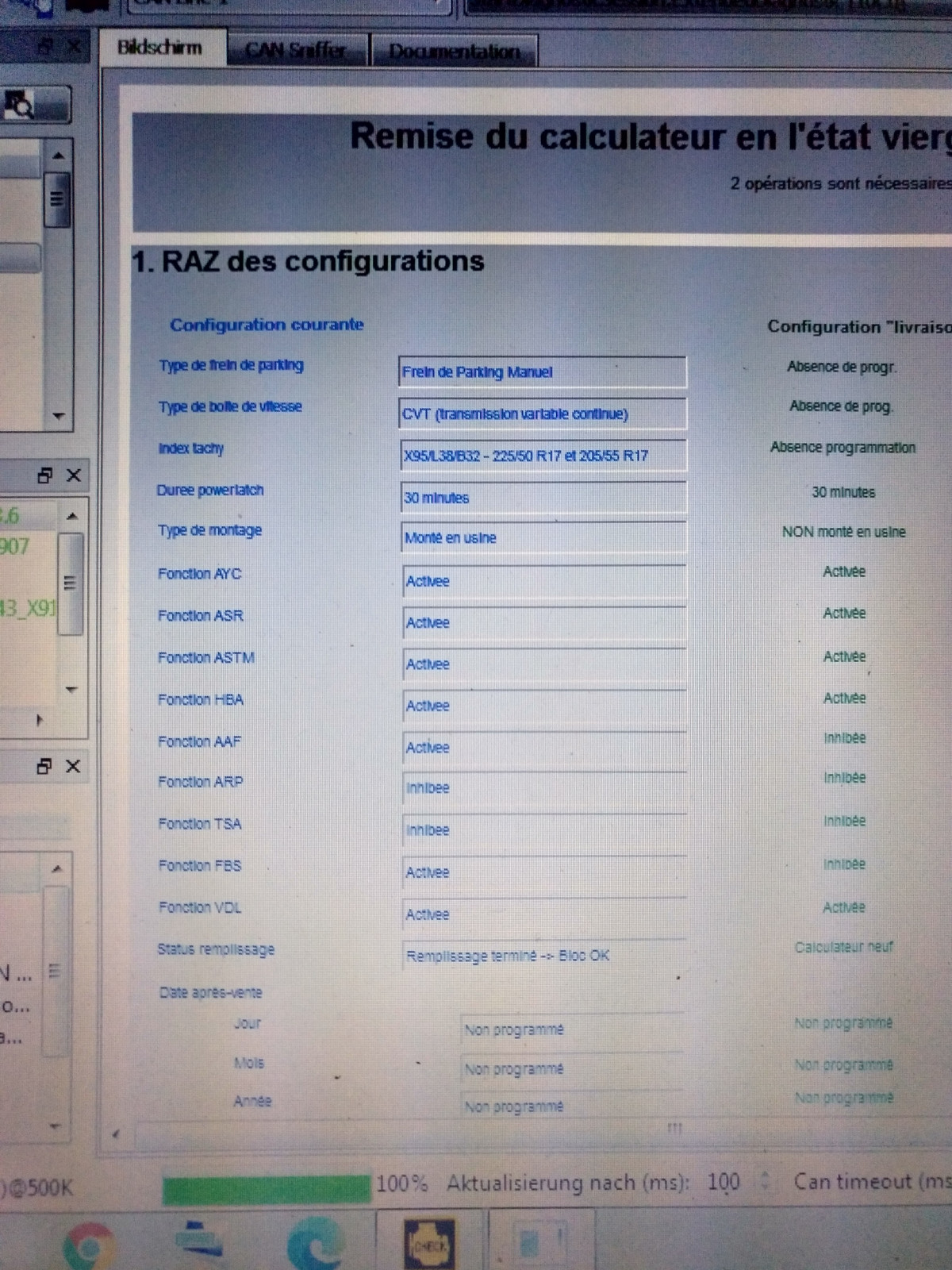Screen dimensions: 952x1270
Task: Click the Aktualisierung nach (ms) value 100
Action: click(x=724, y=1182)
